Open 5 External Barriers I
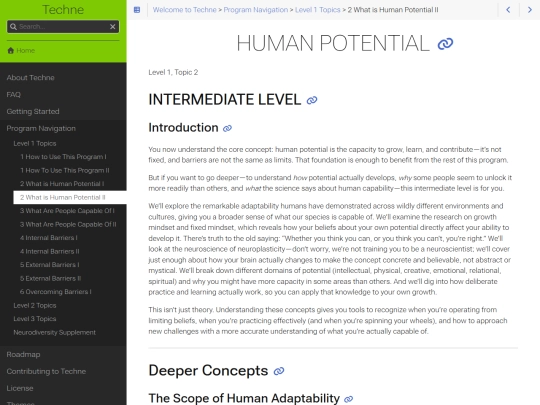 pyautogui.click(x=50, y=265)
